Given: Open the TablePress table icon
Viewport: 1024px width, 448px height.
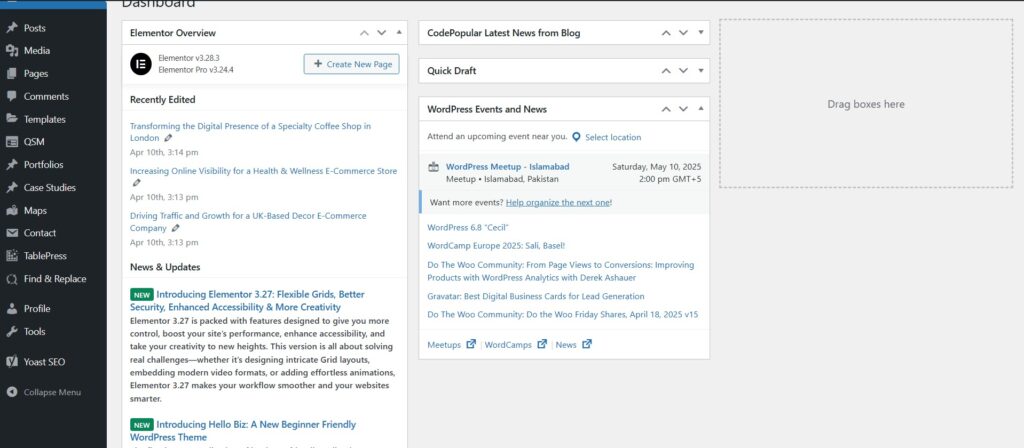Looking at the screenshot, I should point(12,256).
